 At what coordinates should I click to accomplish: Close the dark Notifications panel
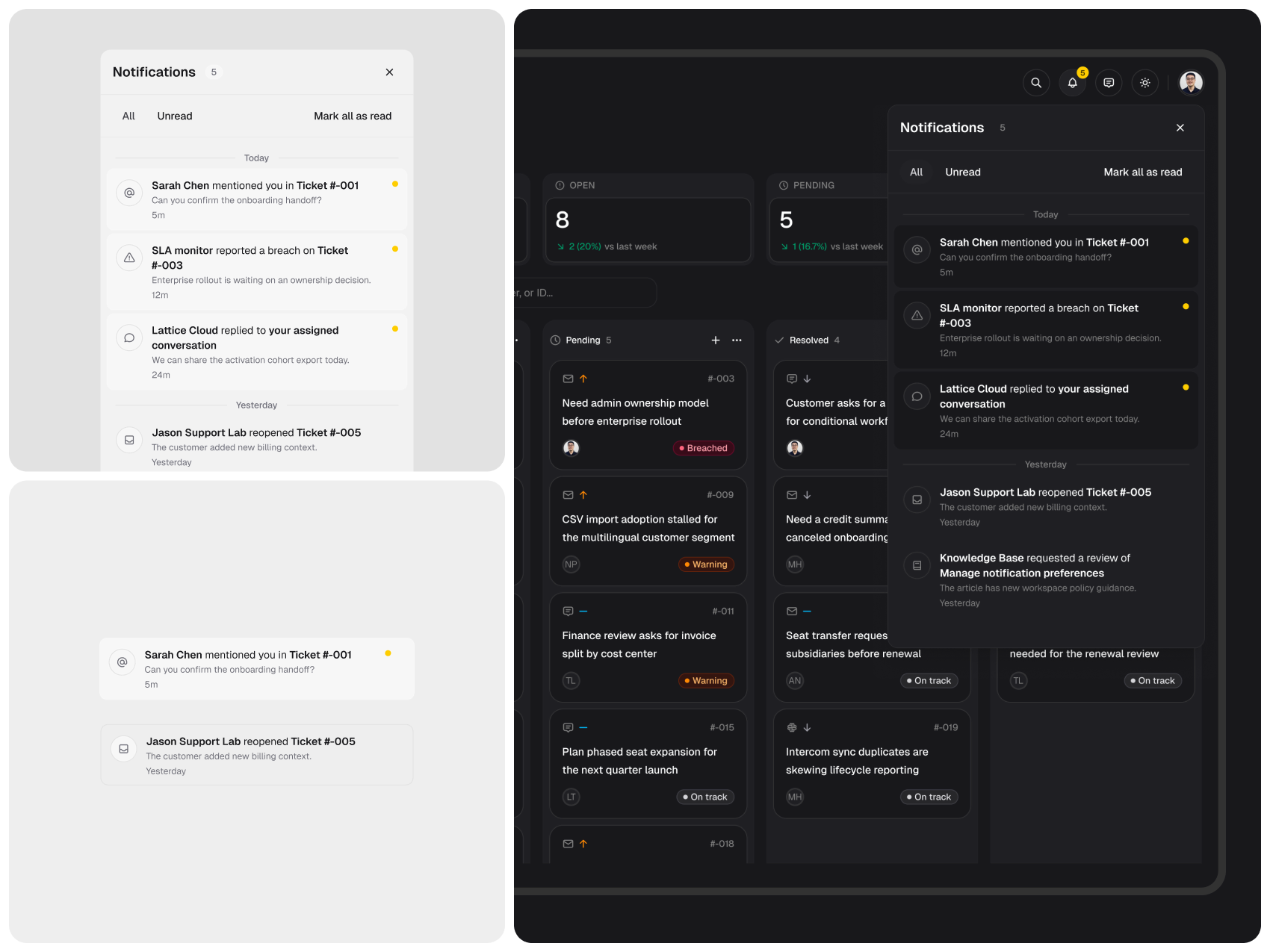(x=1180, y=128)
